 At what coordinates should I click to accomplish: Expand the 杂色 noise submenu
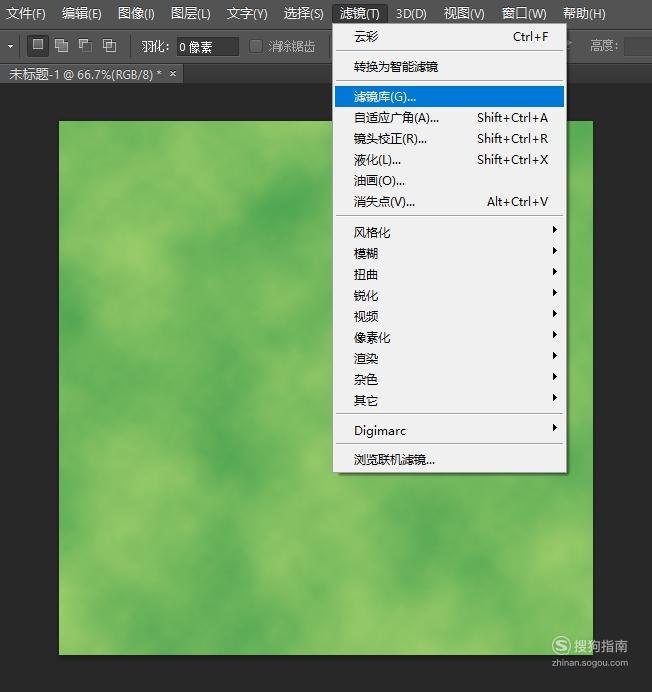(449, 380)
